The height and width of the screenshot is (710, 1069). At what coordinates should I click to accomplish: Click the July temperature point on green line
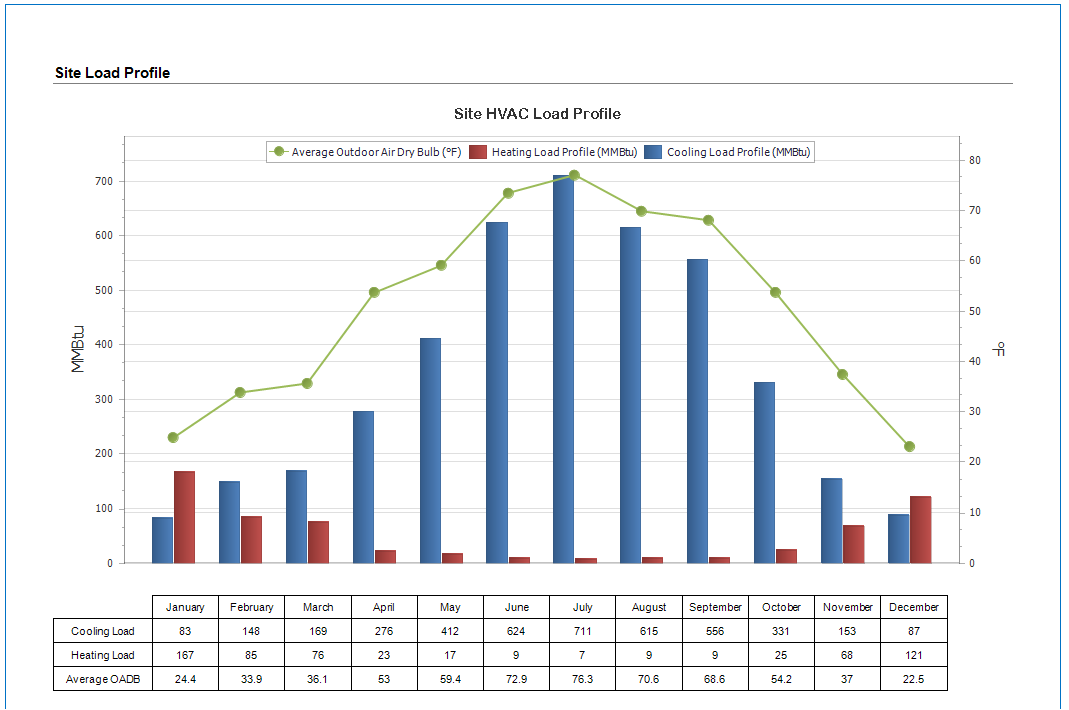pos(574,175)
